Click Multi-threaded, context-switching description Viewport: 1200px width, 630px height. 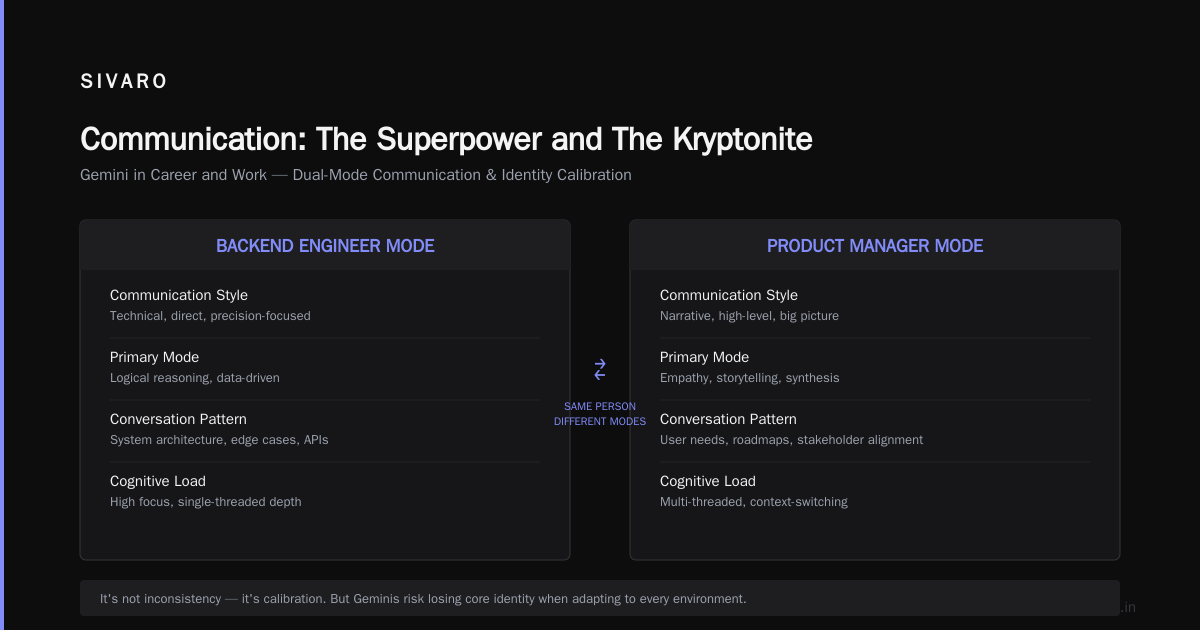(754, 502)
